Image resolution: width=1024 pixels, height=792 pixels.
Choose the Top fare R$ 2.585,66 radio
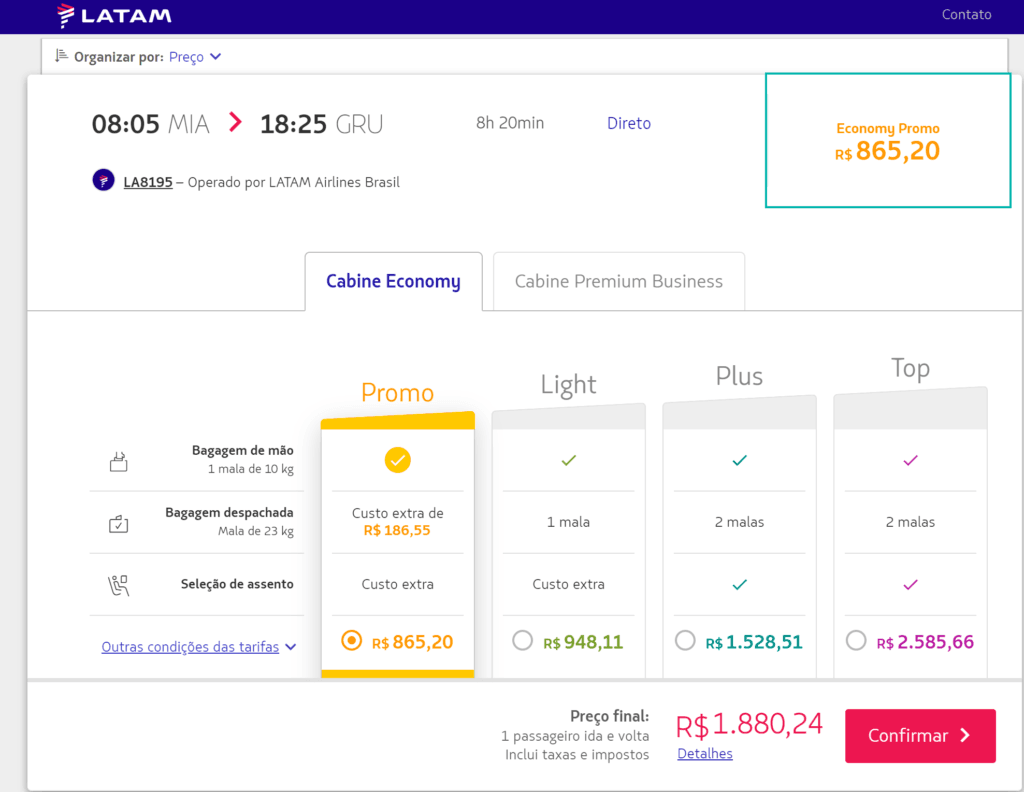[856, 641]
